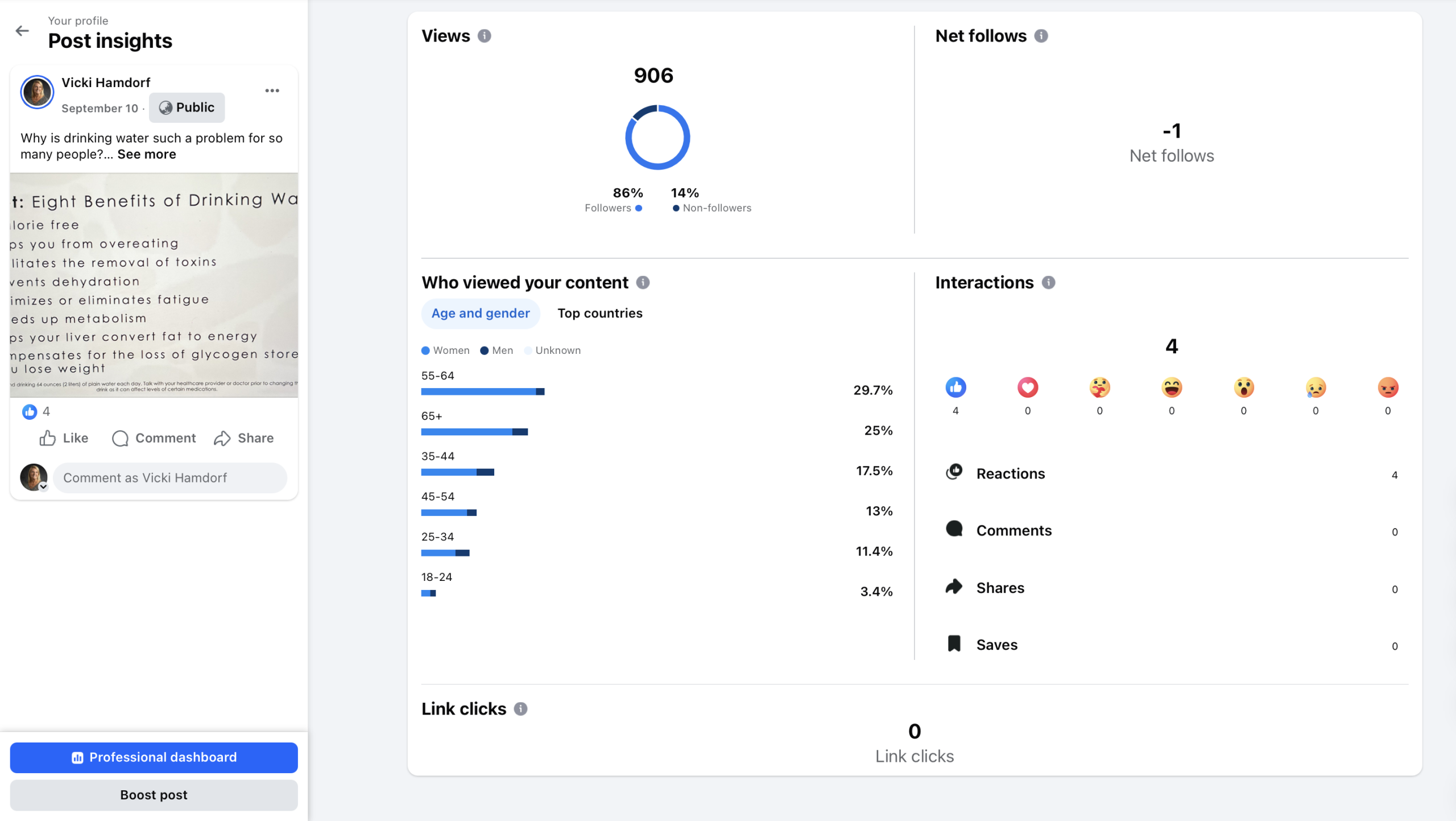Click the back arrow icon

click(x=22, y=31)
